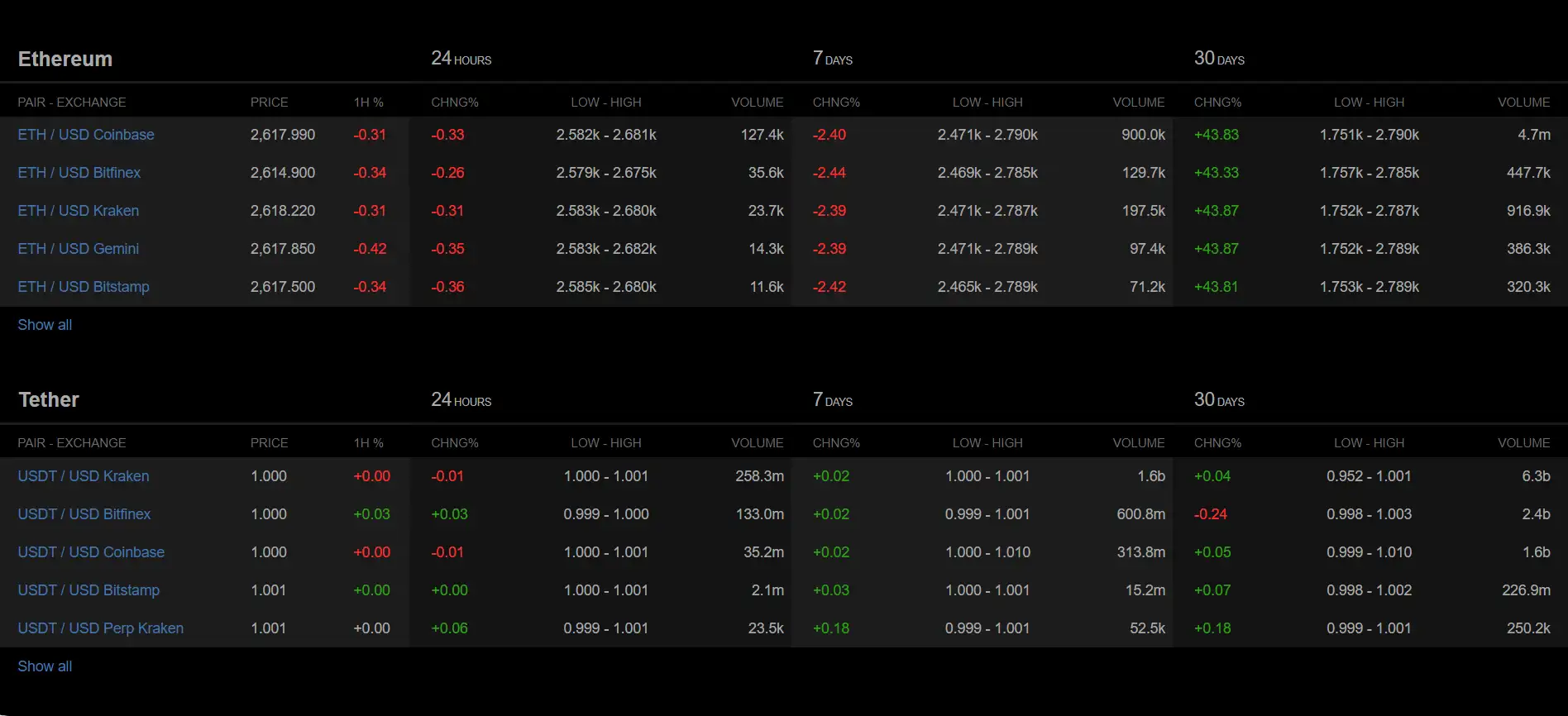Click the Ethereum 24 HOURS header
The height and width of the screenshot is (716, 1568).
[x=461, y=59]
